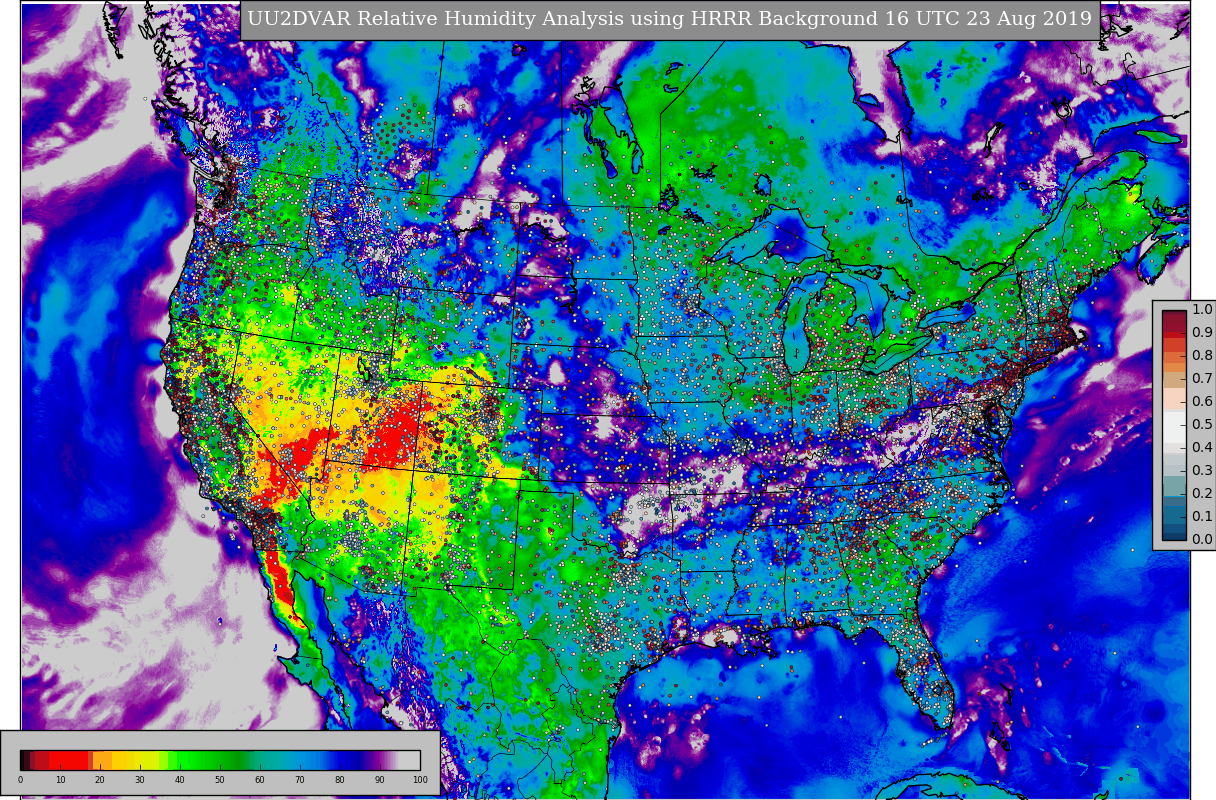Click the 0.2 label on right colorbar
Image resolution: width=1216 pixels, height=800 pixels.
[x=1202, y=493]
